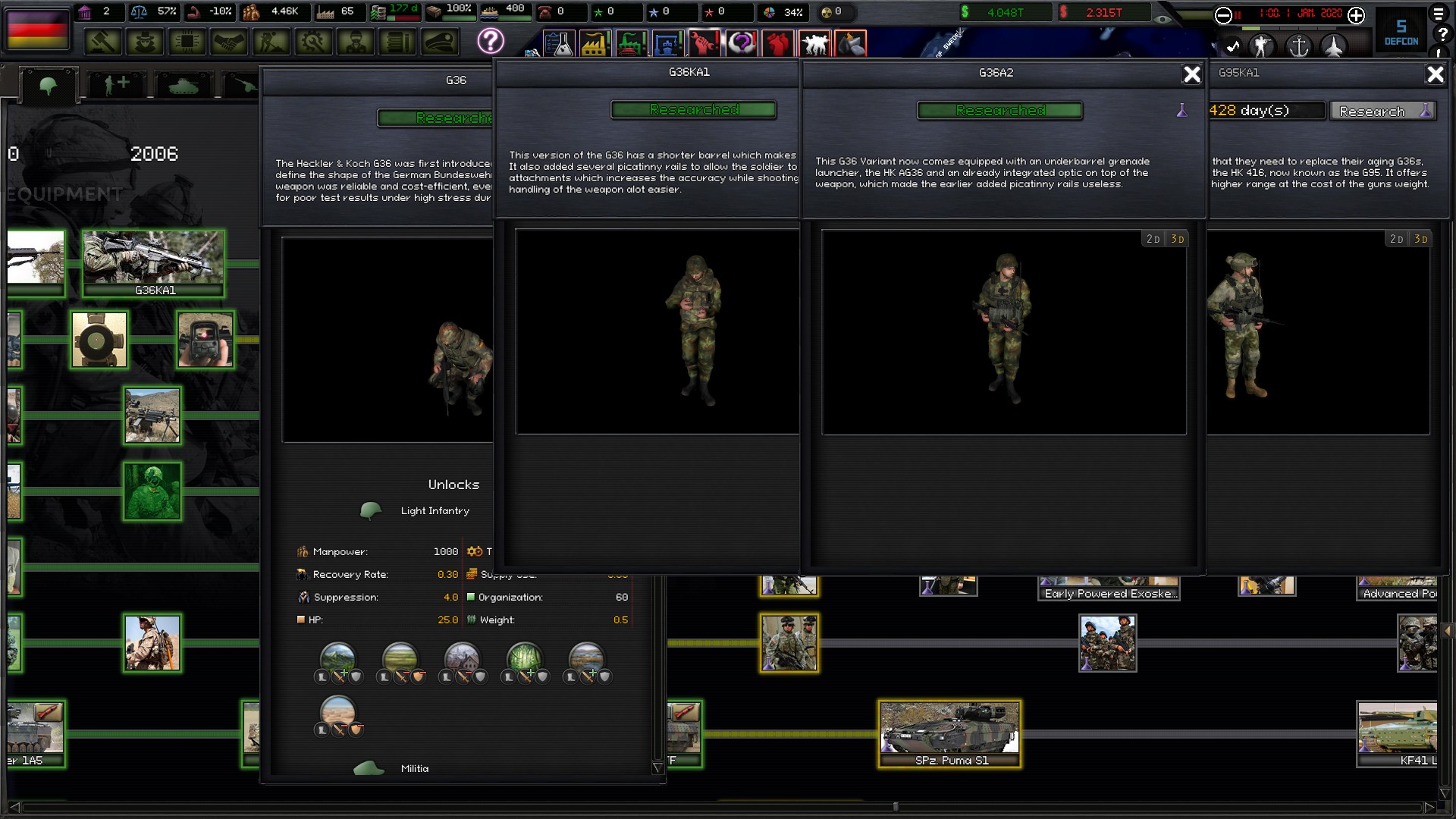Click the Research button for G95KA1
Screen dimensions: 1456x819
tap(1382, 111)
